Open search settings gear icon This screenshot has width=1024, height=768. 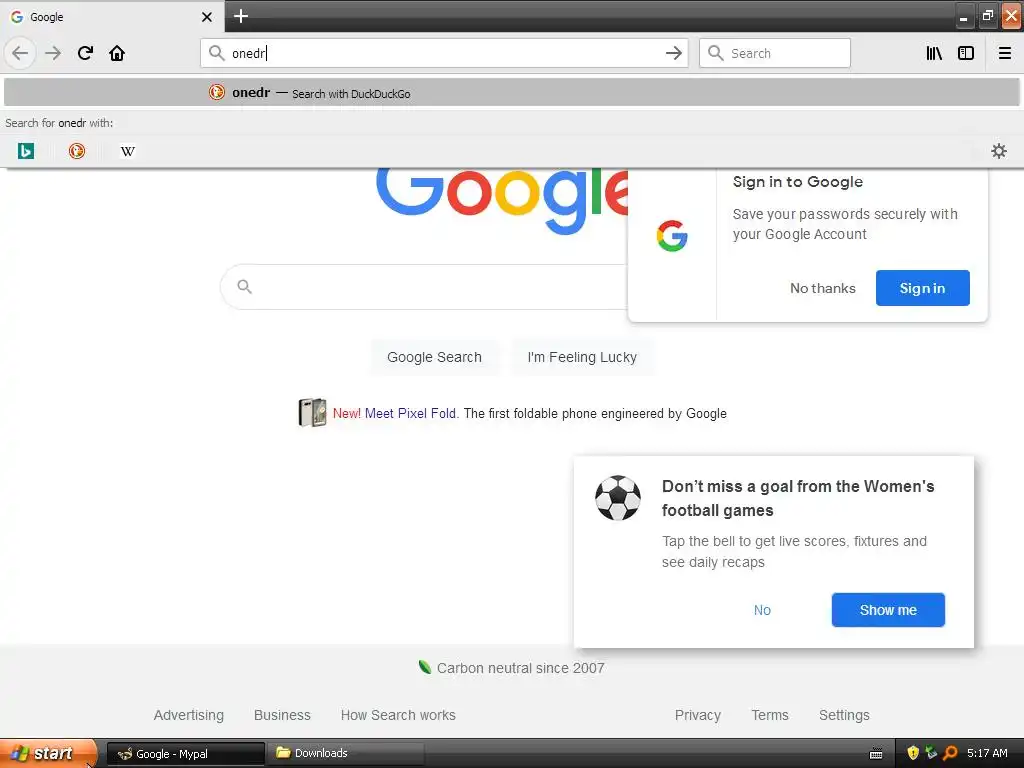point(999,151)
